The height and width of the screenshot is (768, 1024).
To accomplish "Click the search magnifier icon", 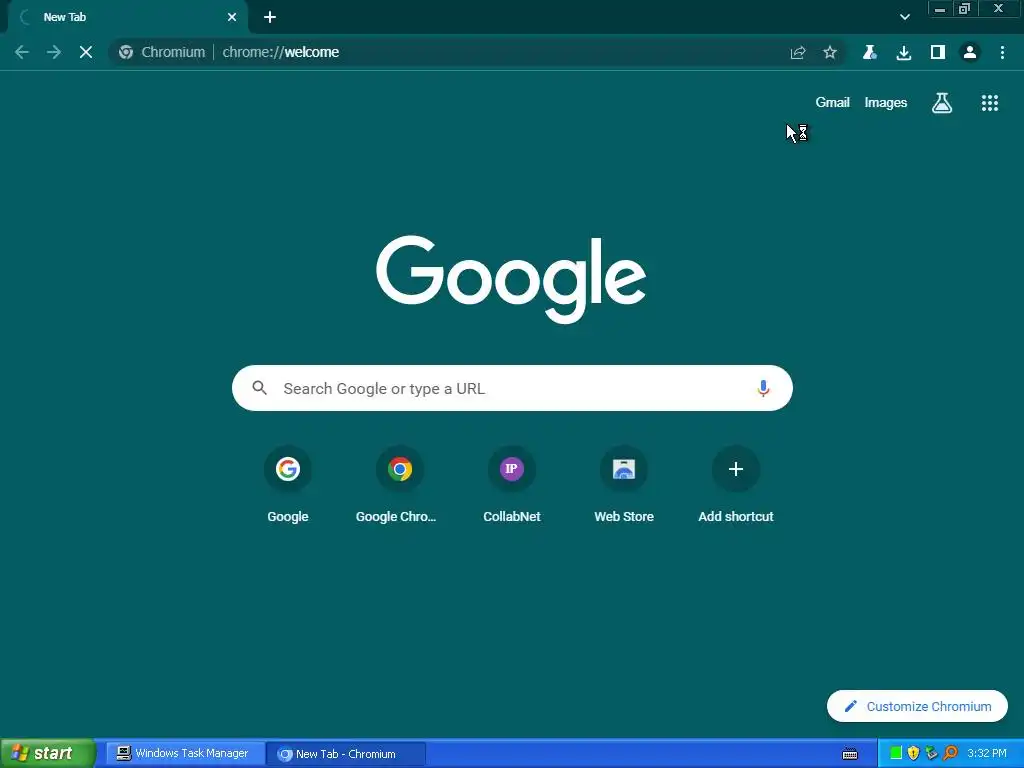I will (260, 389).
